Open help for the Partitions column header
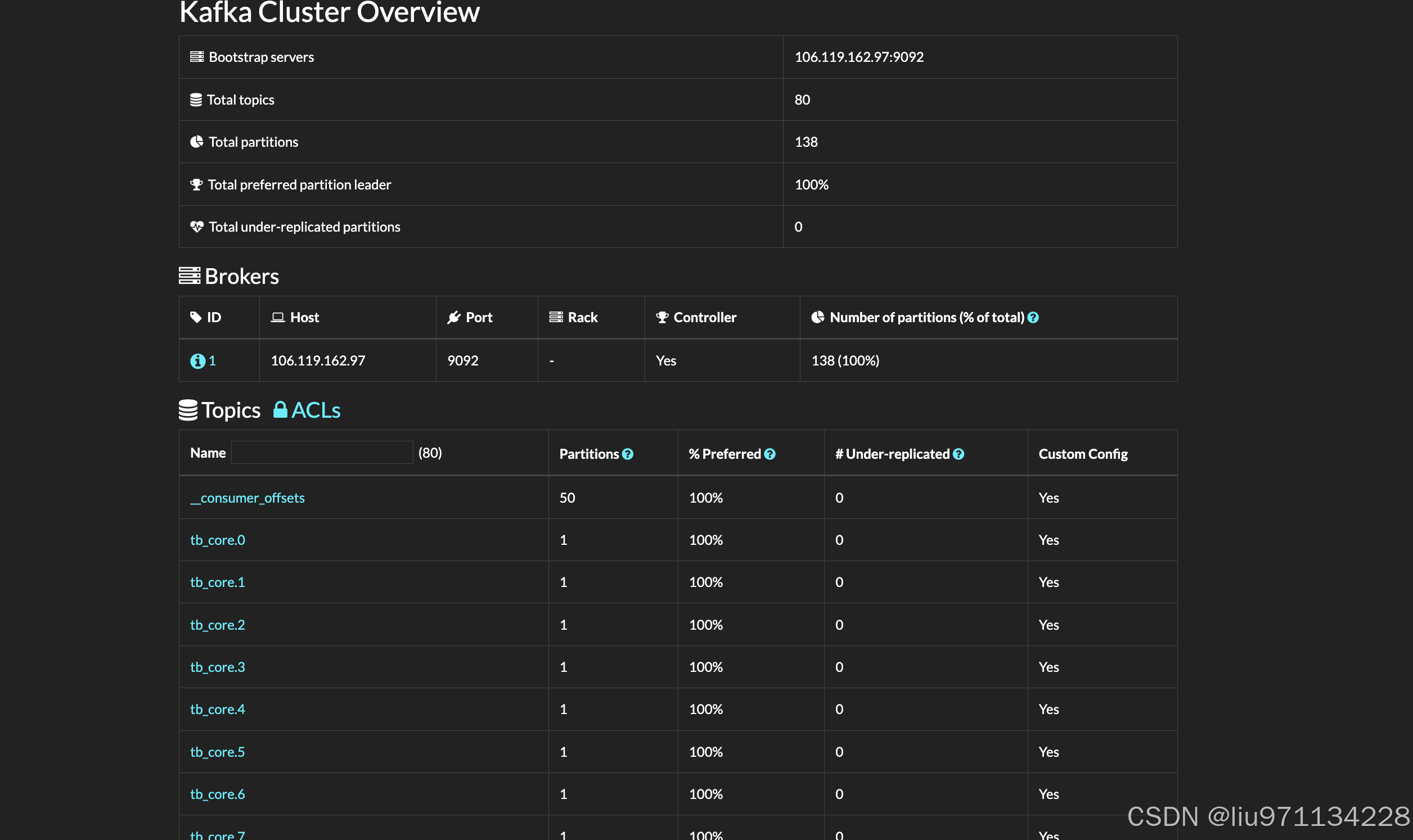 point(628,453)
